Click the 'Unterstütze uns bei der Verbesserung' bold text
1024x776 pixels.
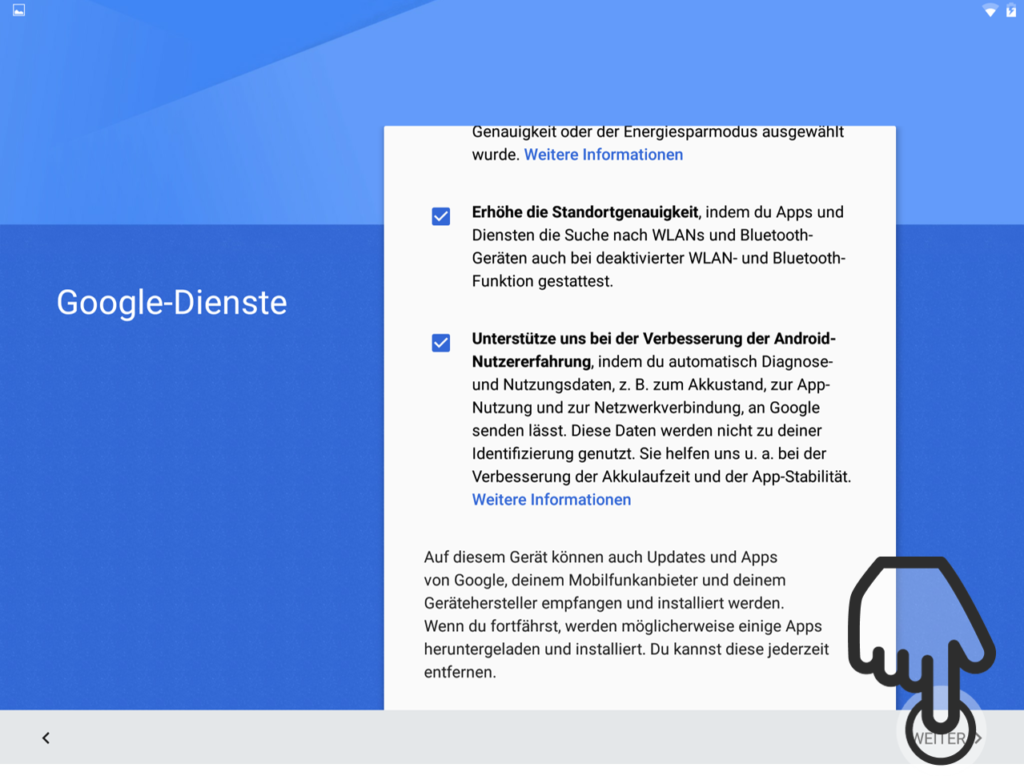(x=654, y=350)
